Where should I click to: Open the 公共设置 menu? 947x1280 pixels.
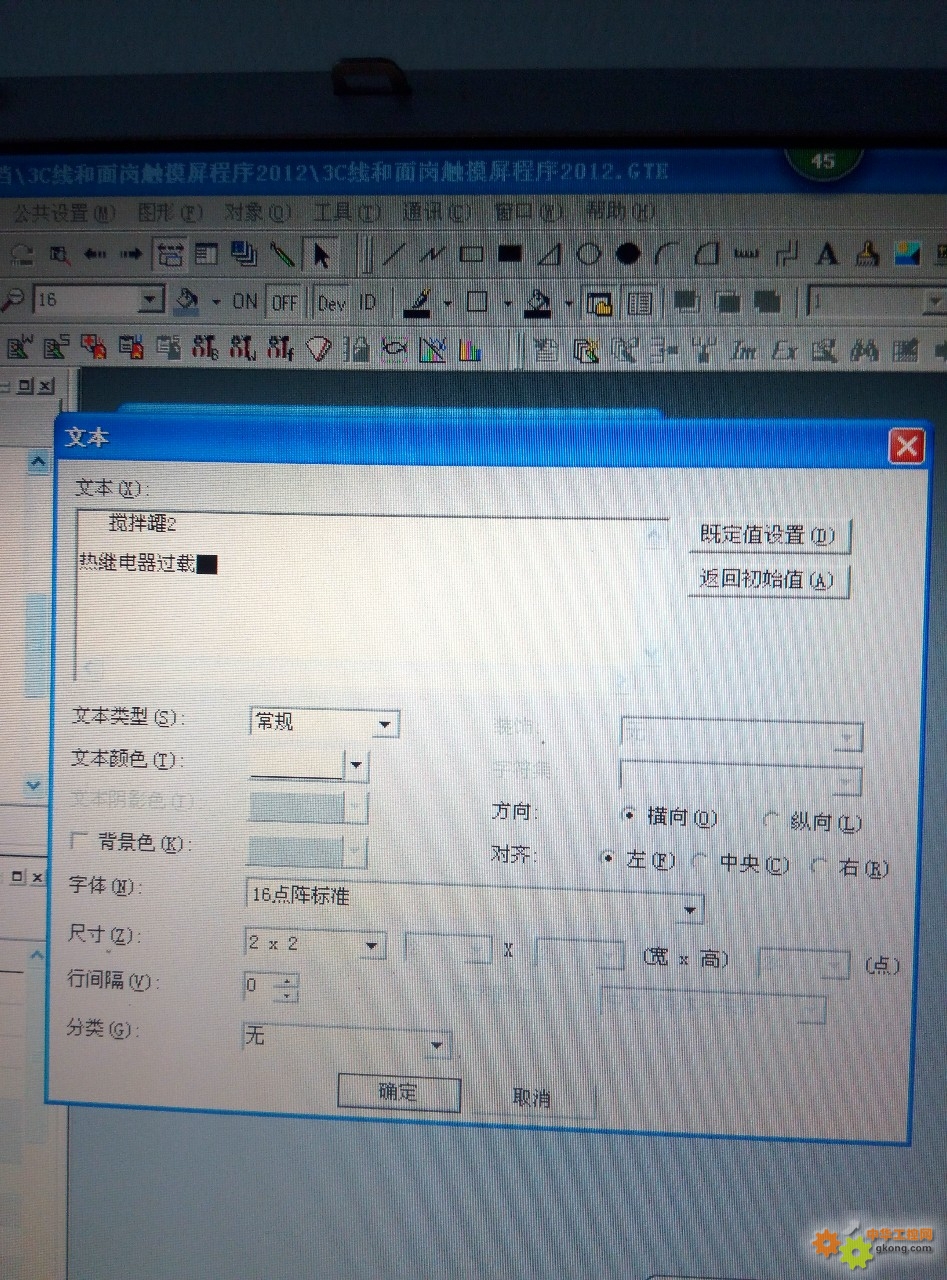[x=64, y=213]
